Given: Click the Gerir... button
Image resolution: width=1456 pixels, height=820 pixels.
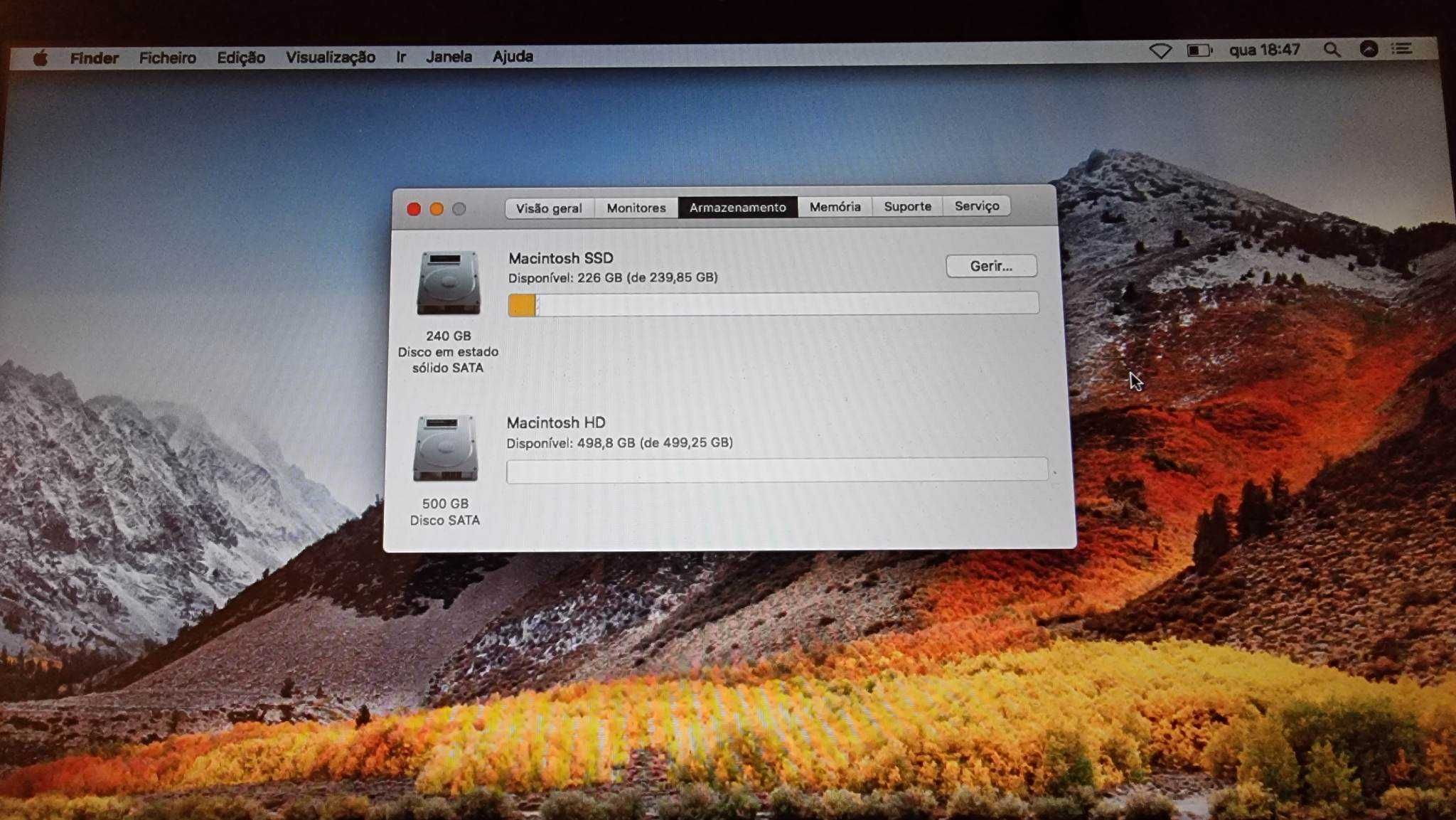Looking at the screenshot, I should (x=991, y=266).
